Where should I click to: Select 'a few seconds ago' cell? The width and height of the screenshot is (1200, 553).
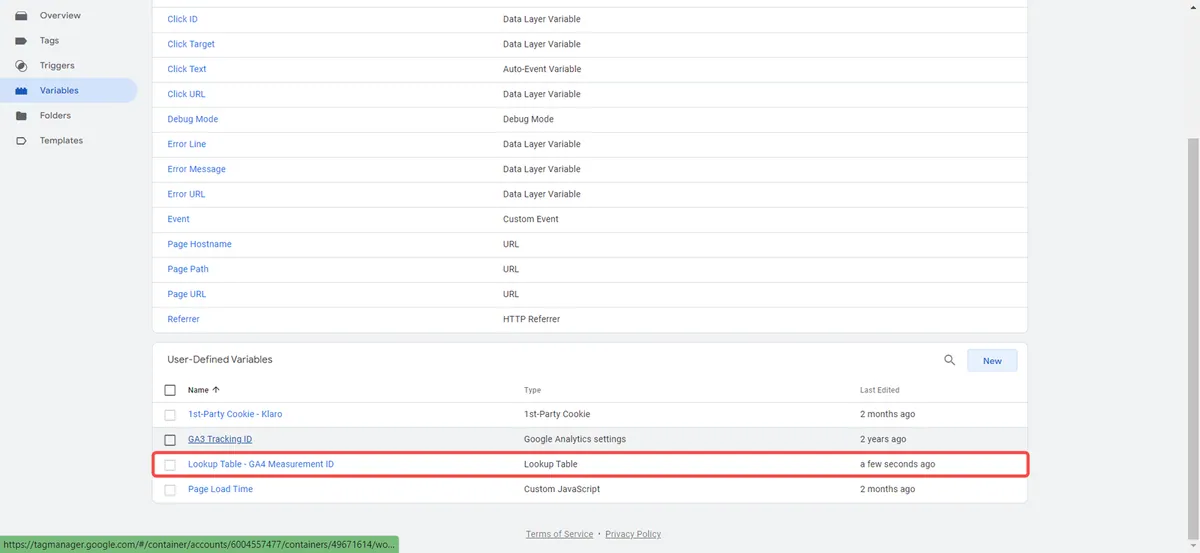pyautogui.click(x=898, y=464)
